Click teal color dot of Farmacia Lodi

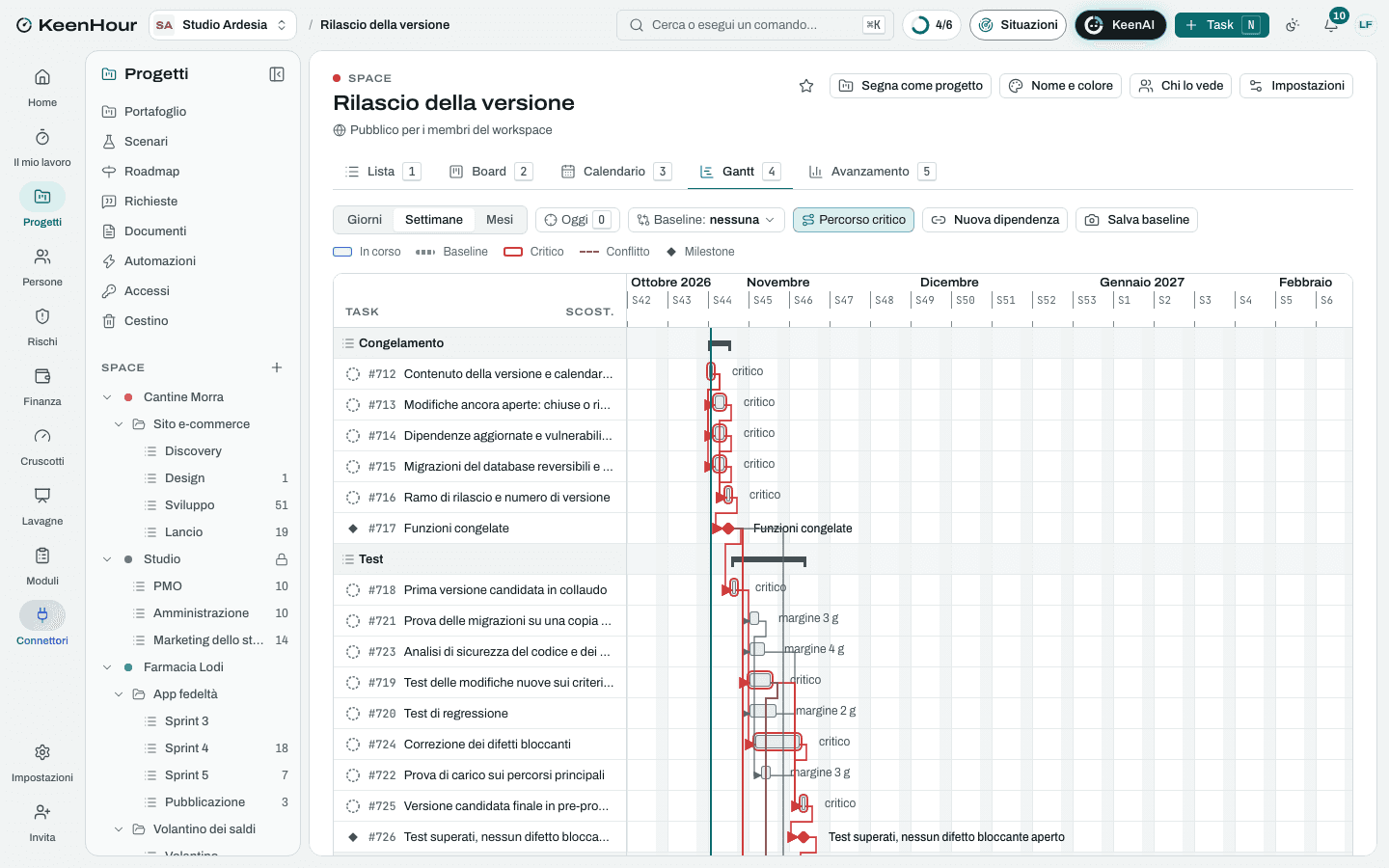(128, 667)
